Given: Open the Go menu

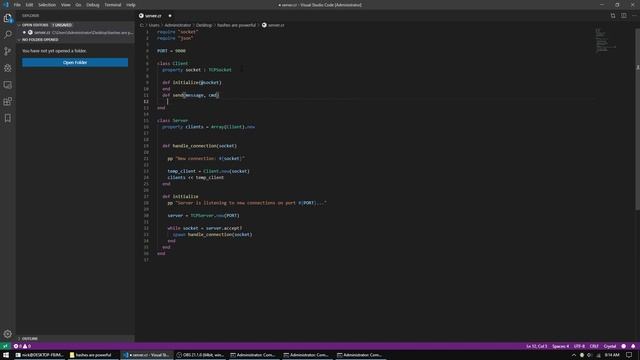Looking at the screenshot, I should pos(78,5).
